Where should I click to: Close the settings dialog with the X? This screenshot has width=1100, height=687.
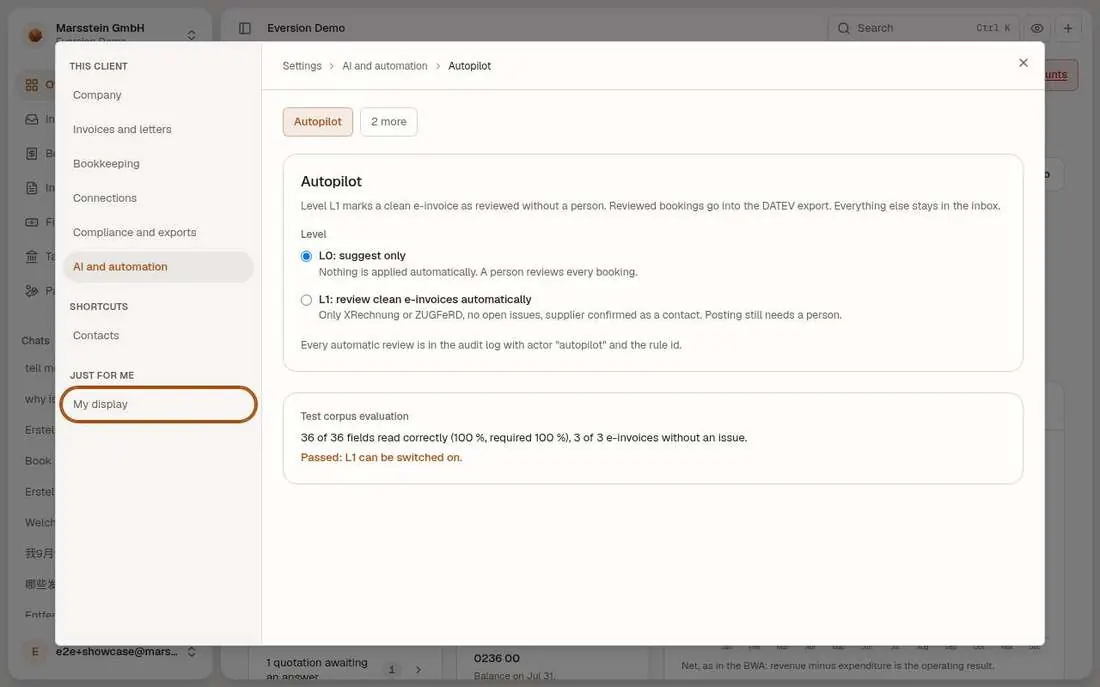1023,63
